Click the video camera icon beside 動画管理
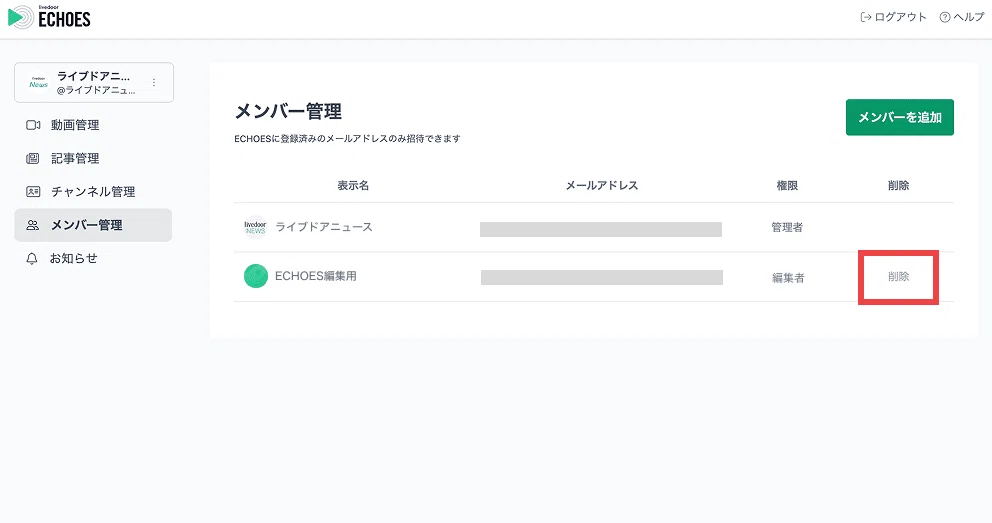Image resolution: width=992 pixels, height=523 pixels. tap(33, 125)
